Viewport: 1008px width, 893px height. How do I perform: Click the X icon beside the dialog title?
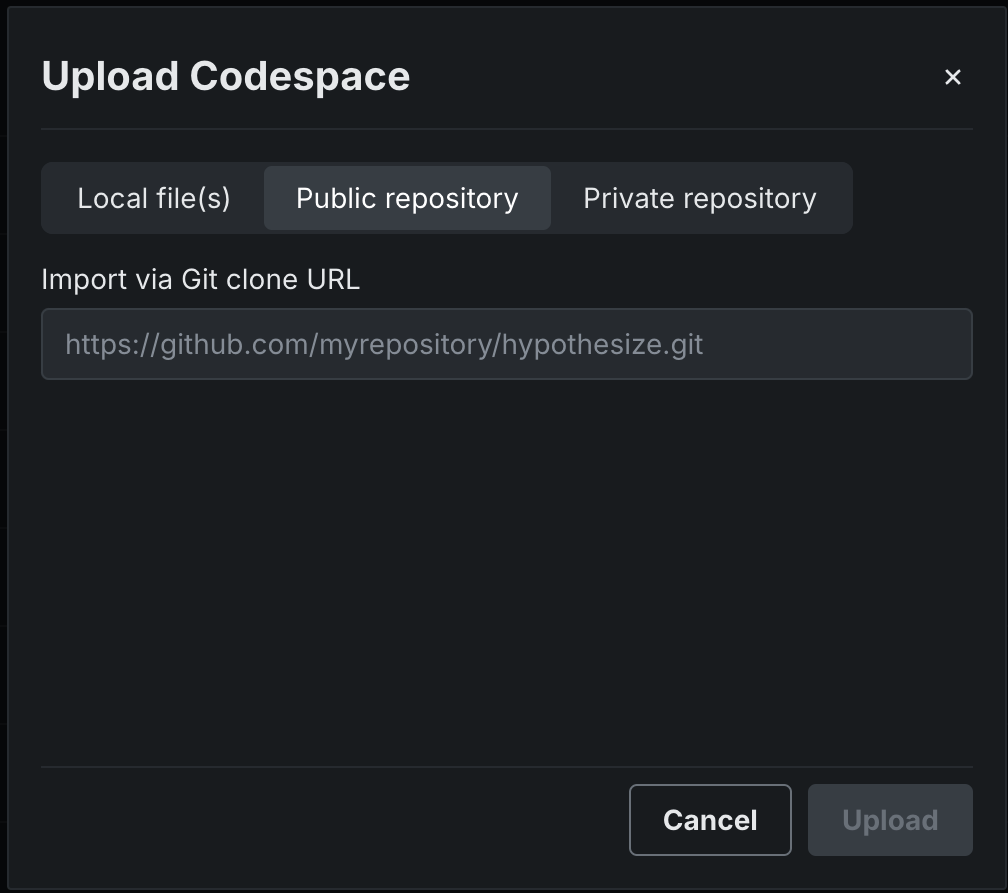click(x=952, y=77)
